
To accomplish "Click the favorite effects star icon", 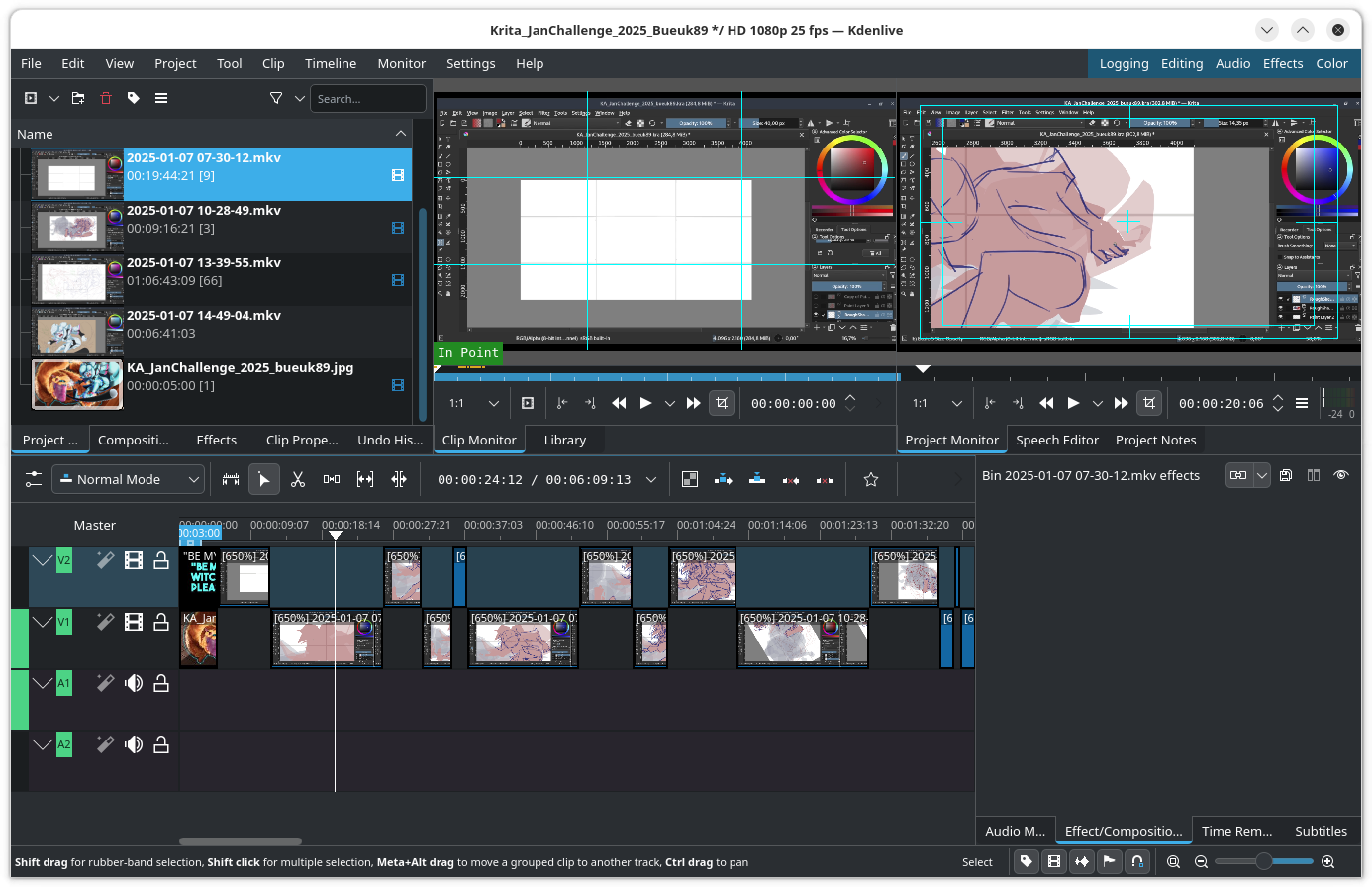I will (871, 479).
